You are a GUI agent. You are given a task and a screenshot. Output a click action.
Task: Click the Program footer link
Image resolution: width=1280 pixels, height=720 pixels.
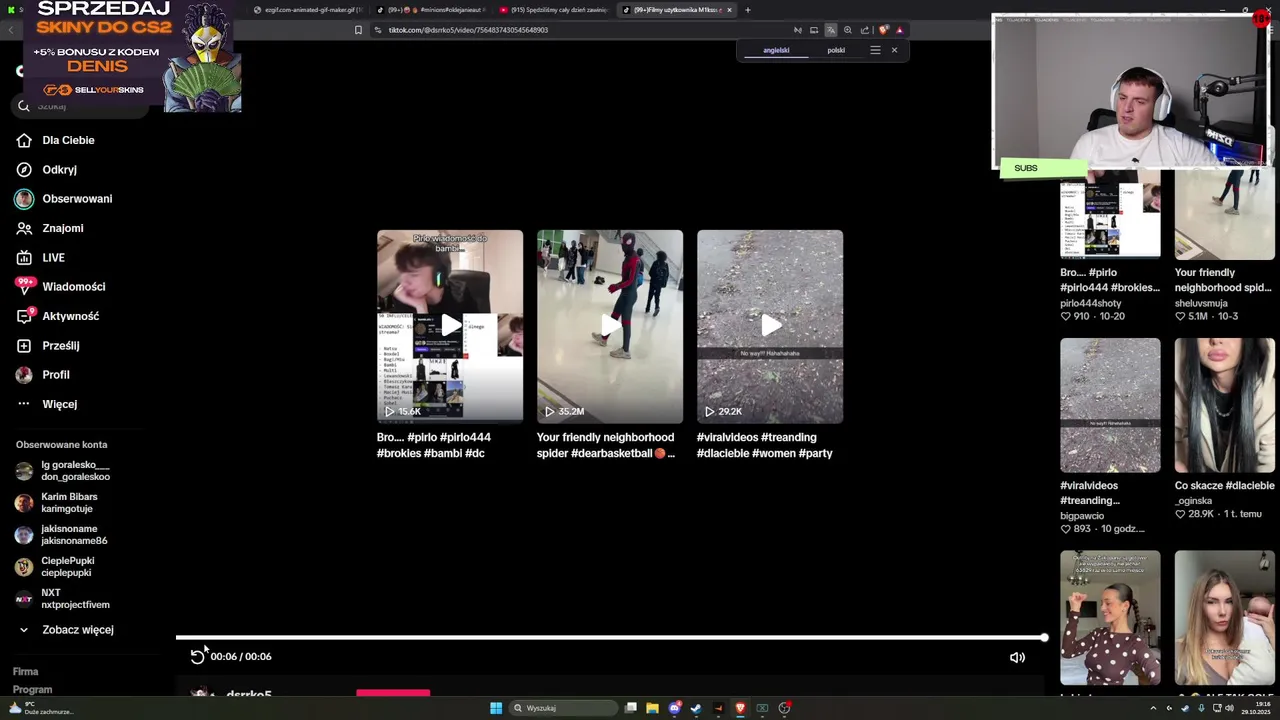tap(33, 690)
